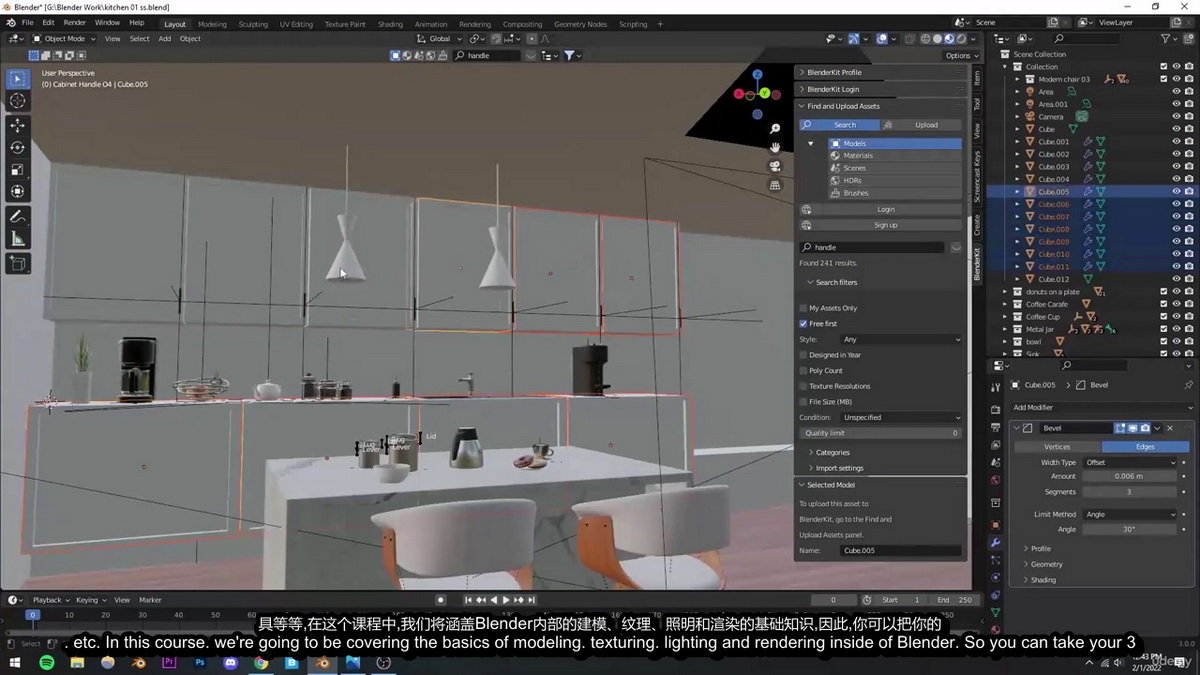1200x675 pixels.
Task: Switch to the Geometry Nodes workspace tab
Action: pyautogui.click(x=580, y=24)
